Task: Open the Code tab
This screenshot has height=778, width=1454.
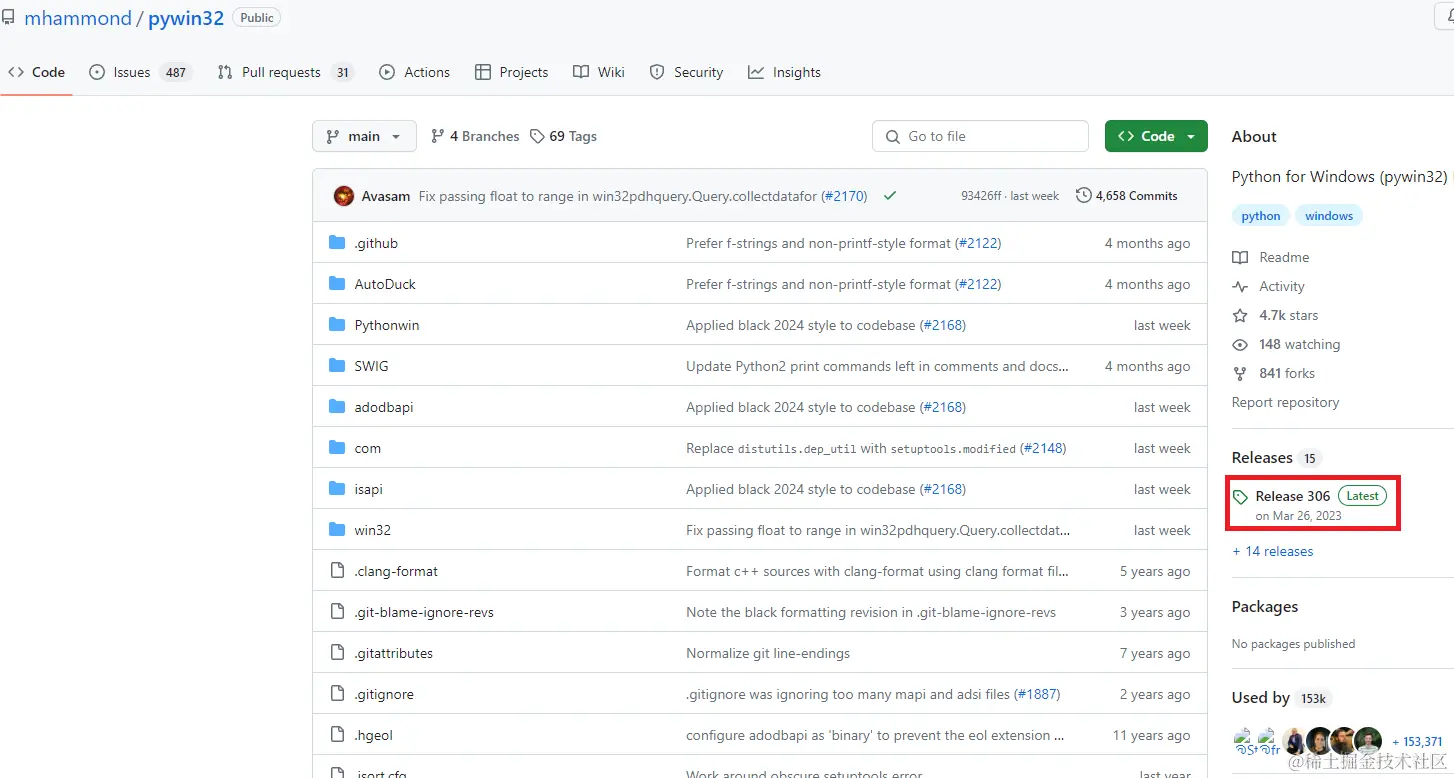Action: coord(36,72)
